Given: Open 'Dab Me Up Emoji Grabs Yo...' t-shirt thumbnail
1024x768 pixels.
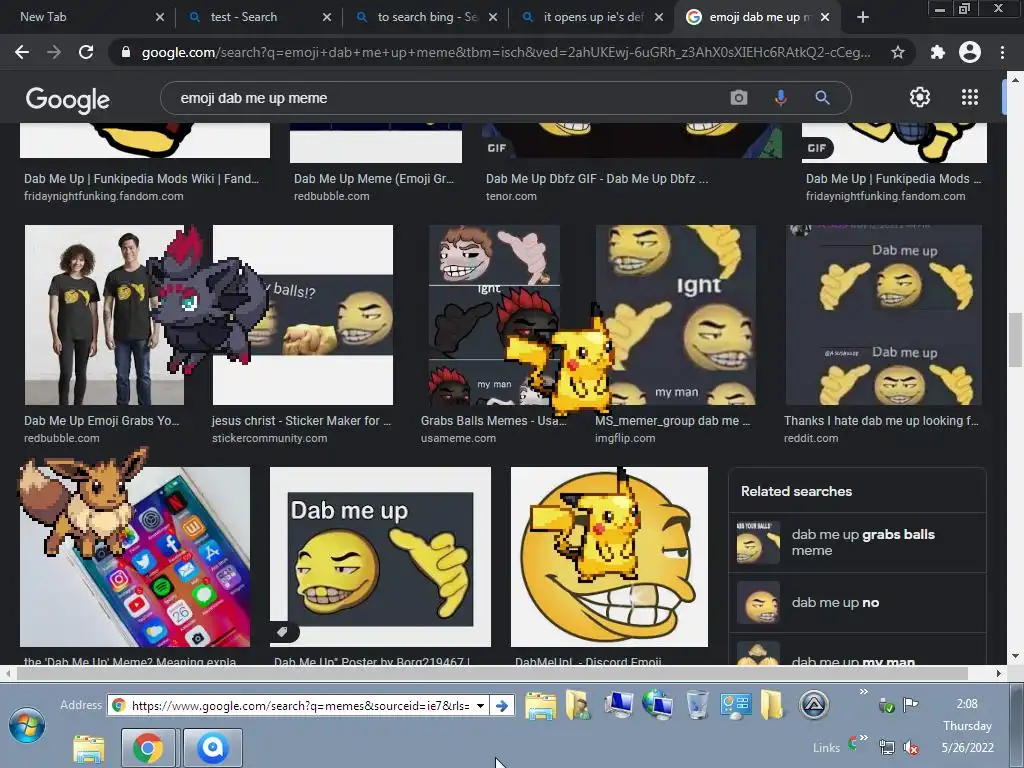Looking at the screenshot, I should (104, 315).
